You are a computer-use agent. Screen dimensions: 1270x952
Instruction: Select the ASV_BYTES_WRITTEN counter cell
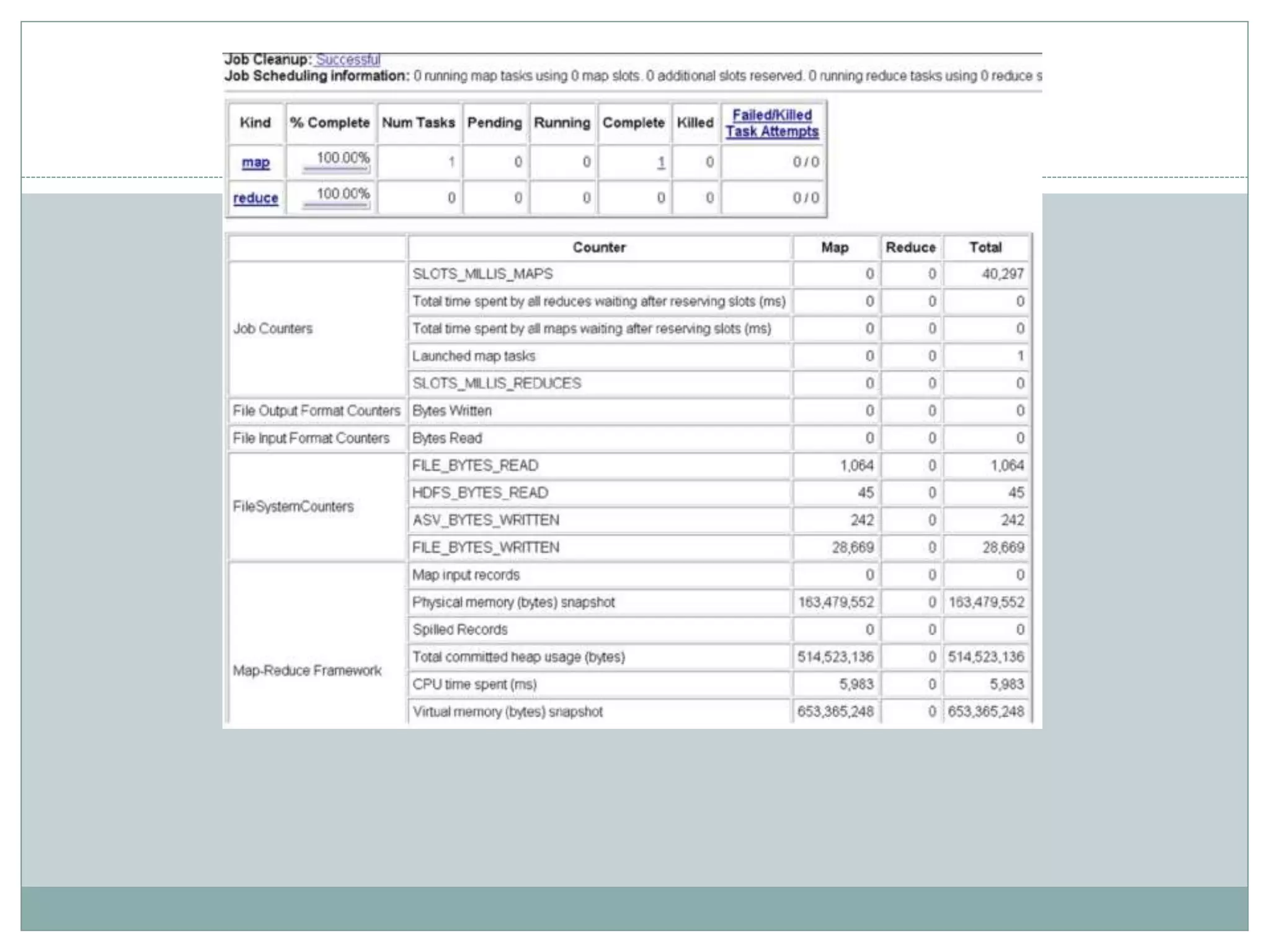tap(486, 520)
